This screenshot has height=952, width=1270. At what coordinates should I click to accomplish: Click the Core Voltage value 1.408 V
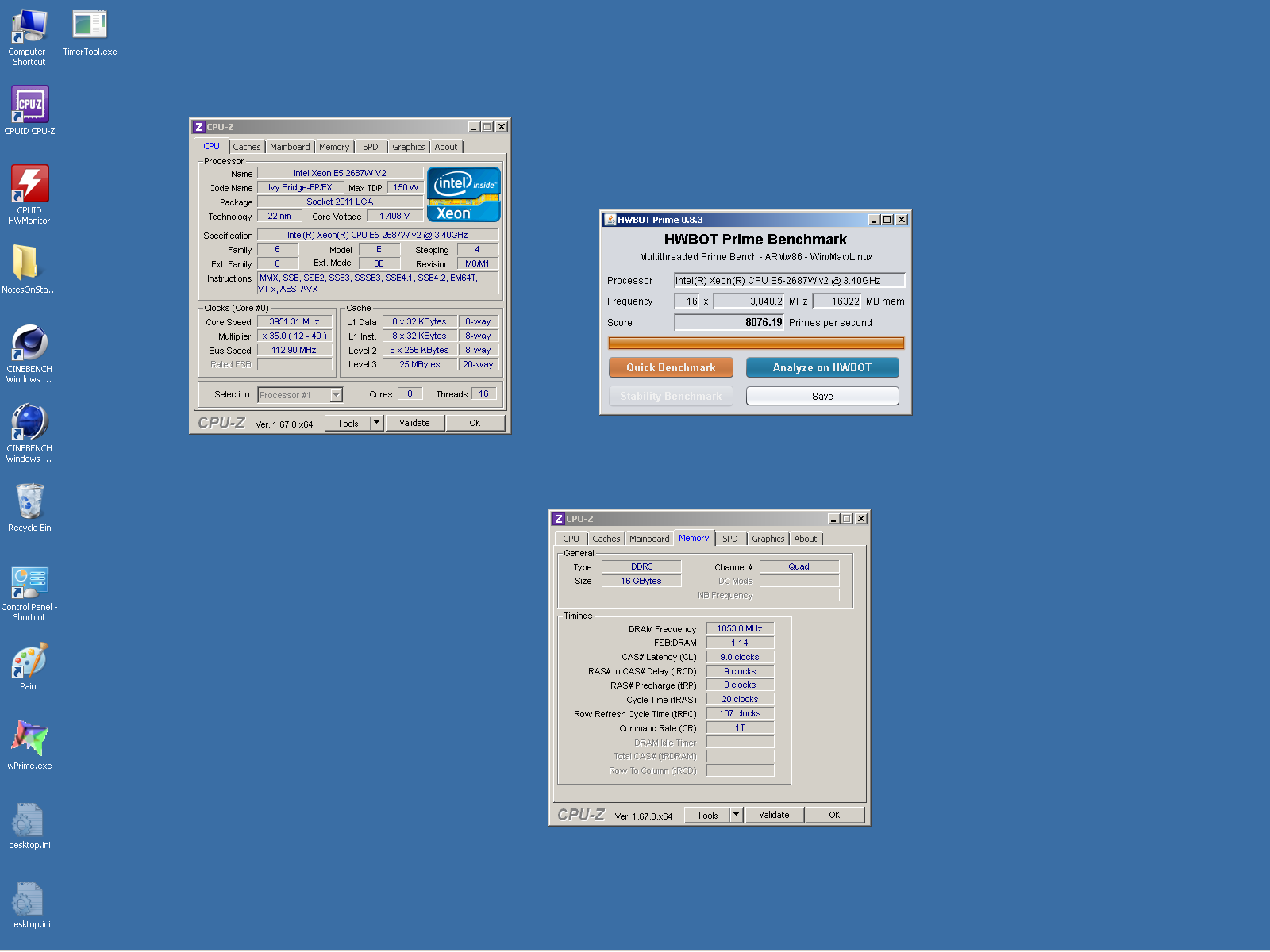[x=394, y=216]
